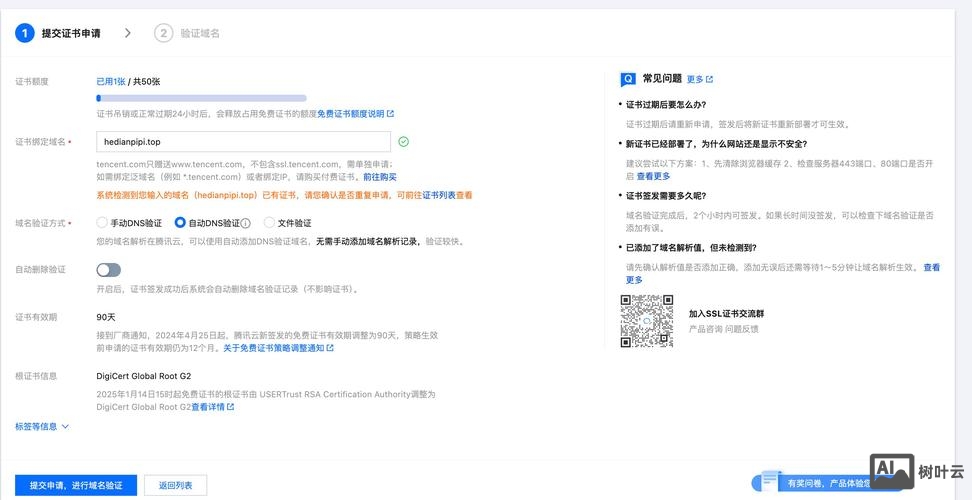Open 查看 更多 link under DNS record question
The width and height of the screenshot is (972, 500).
(x=931, y=268)
